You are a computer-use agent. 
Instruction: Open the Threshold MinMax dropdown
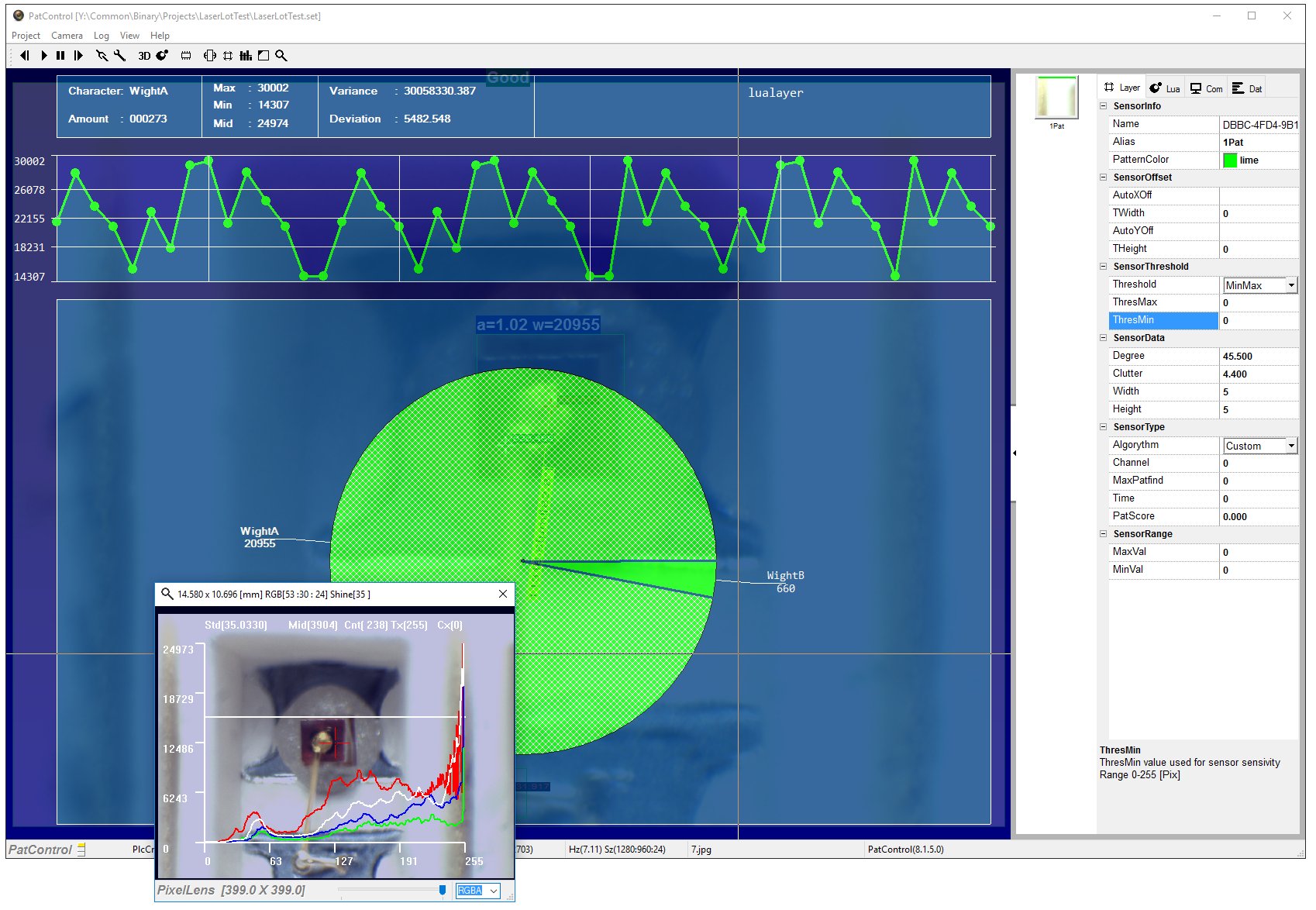[1291, 285]
